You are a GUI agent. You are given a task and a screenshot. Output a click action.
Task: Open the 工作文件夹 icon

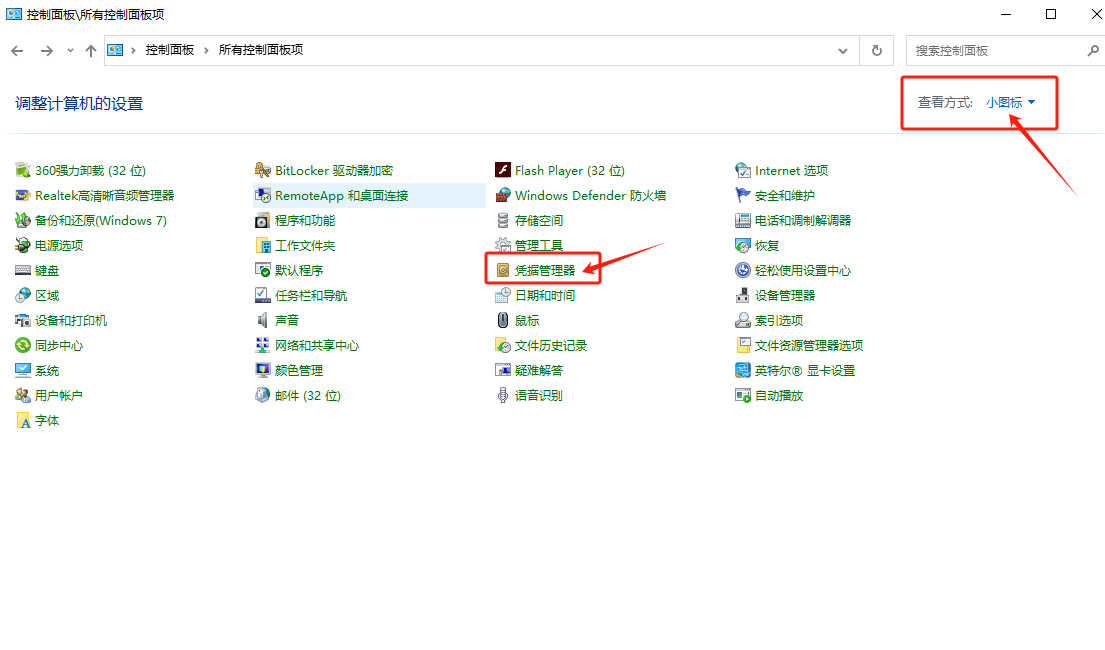click(262, 245)
